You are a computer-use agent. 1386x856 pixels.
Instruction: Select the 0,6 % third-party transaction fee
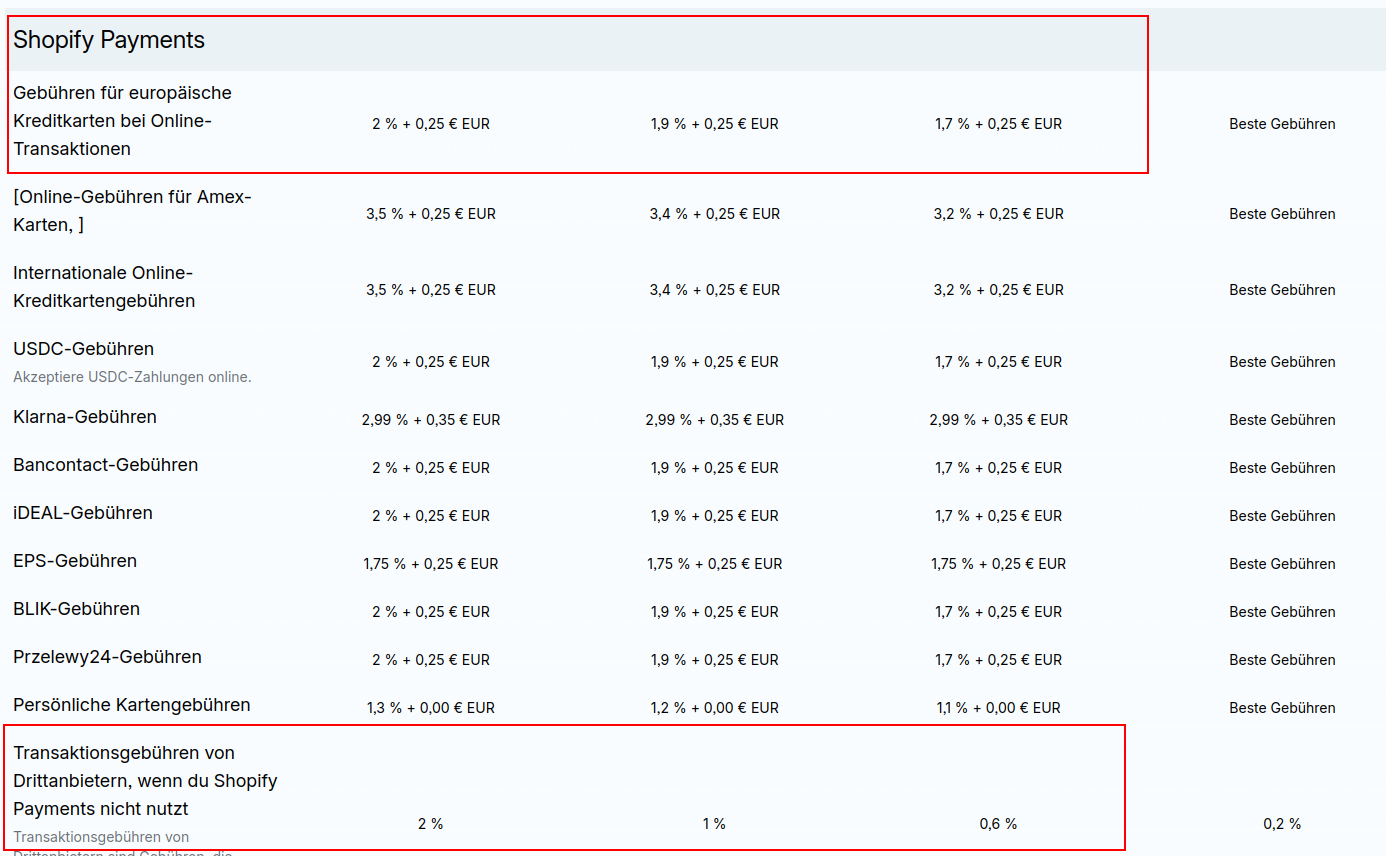click(x=998, y=824)
